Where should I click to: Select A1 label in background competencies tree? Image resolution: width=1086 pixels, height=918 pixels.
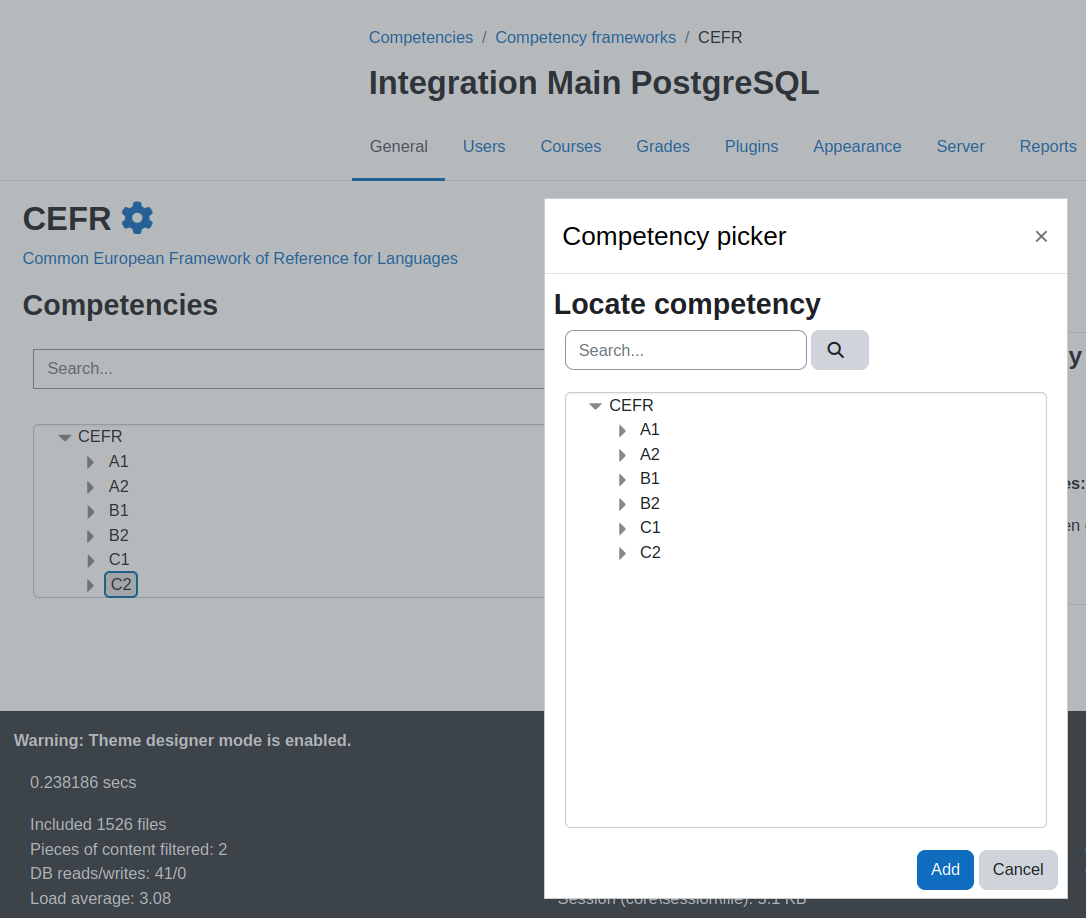click(118, 461)
